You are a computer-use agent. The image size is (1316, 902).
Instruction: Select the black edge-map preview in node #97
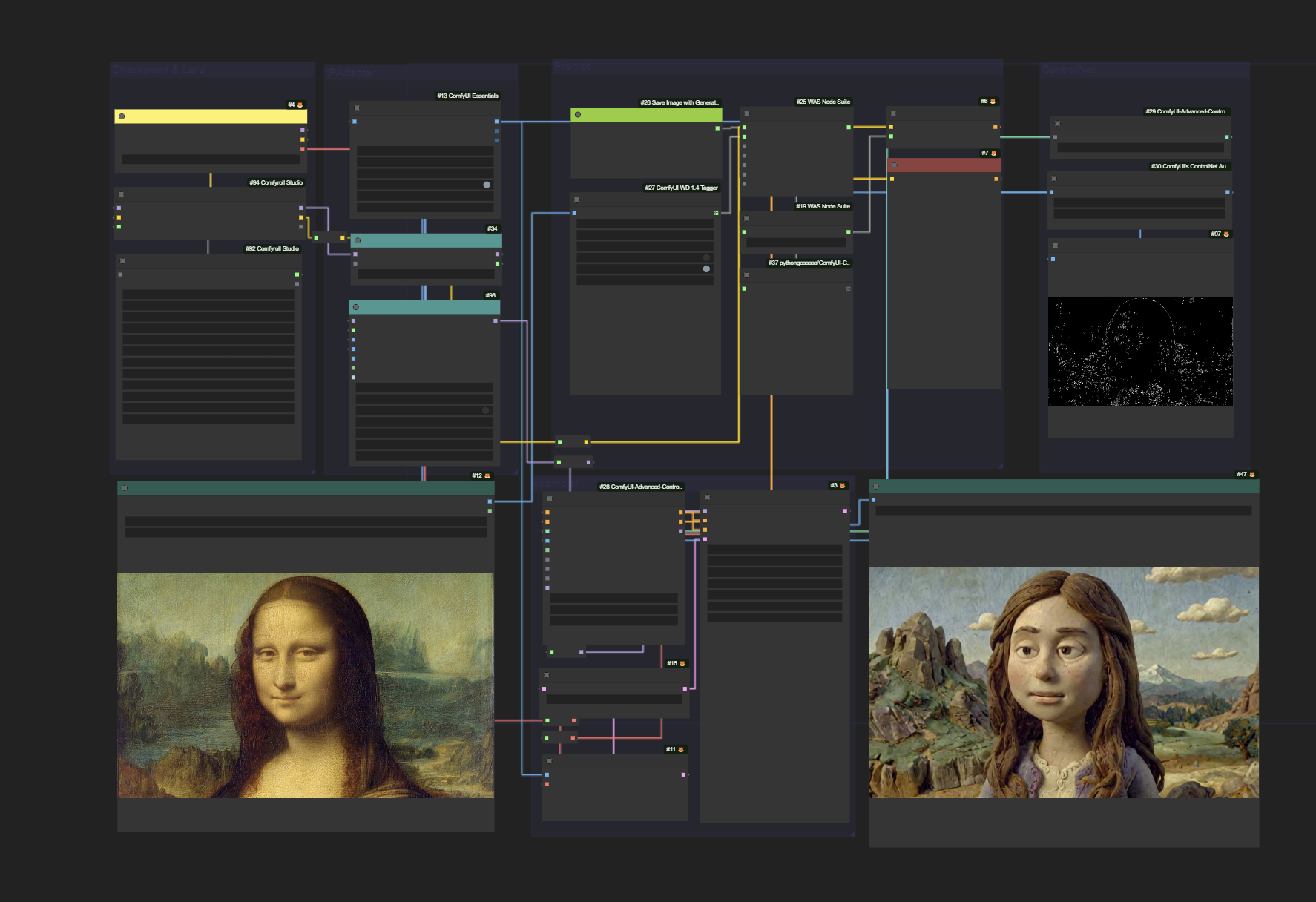click(x=1140, y=352)
